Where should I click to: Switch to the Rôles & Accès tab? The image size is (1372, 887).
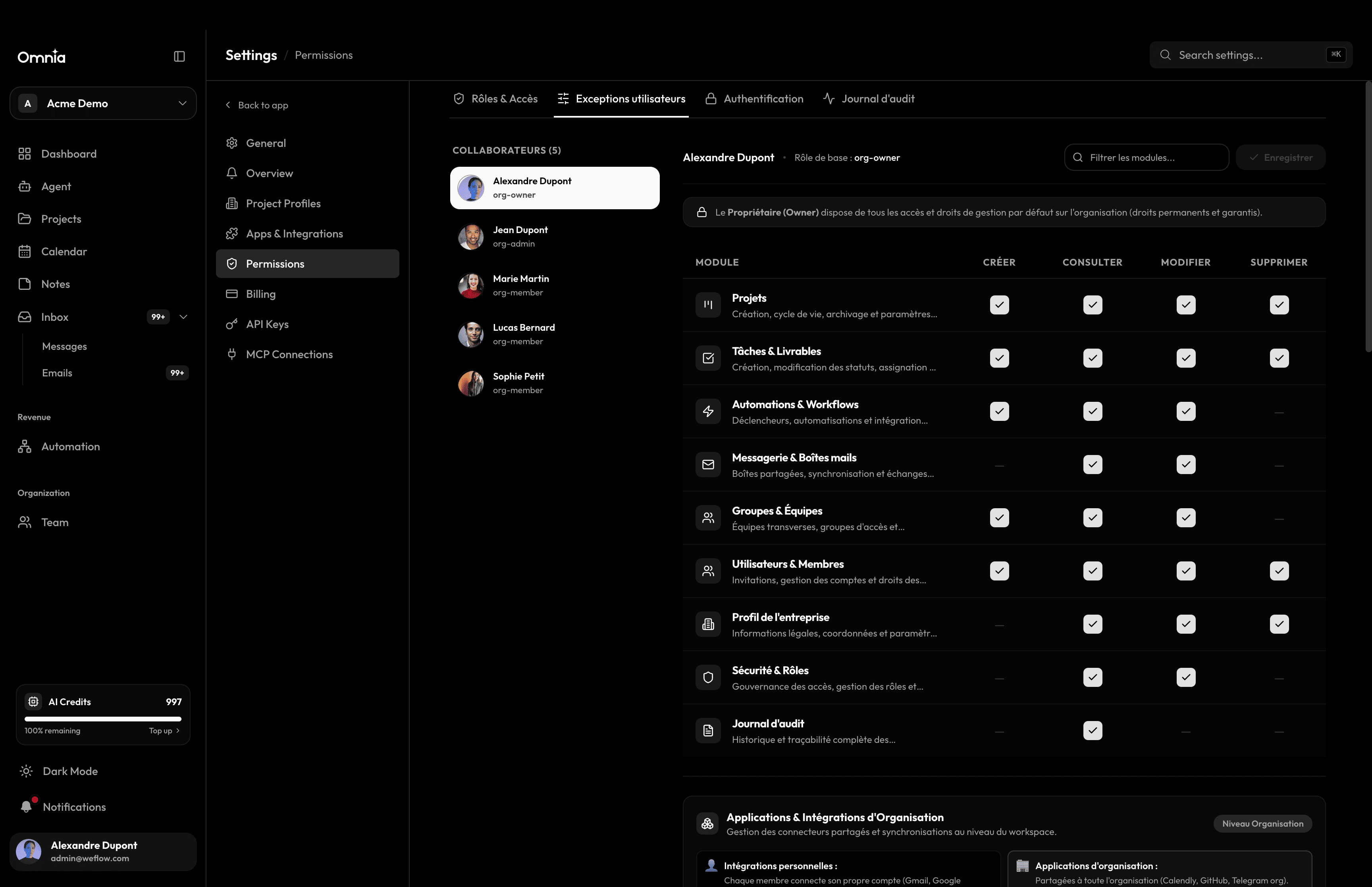496,98
